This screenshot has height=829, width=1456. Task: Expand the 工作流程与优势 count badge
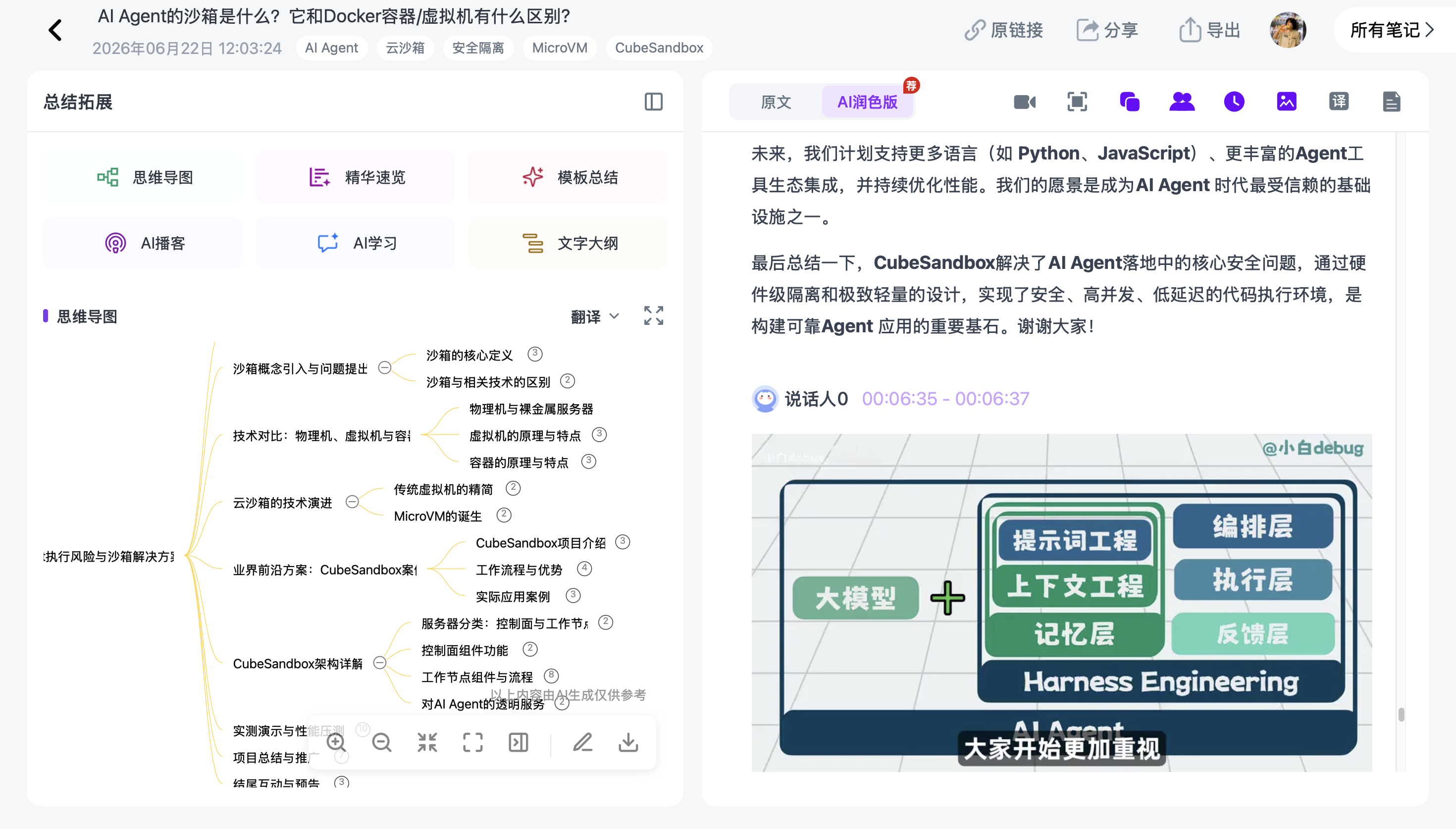tap(584, 569)
